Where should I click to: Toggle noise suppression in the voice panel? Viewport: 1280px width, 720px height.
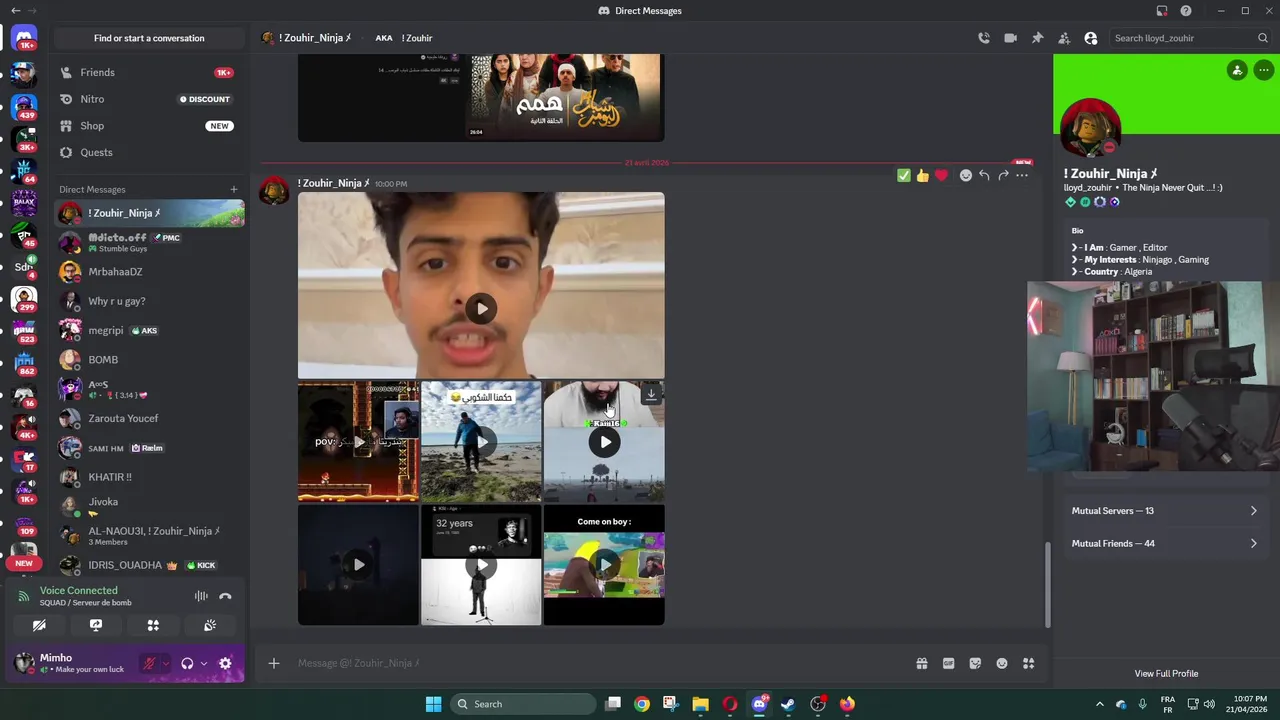tap(201, 596)
